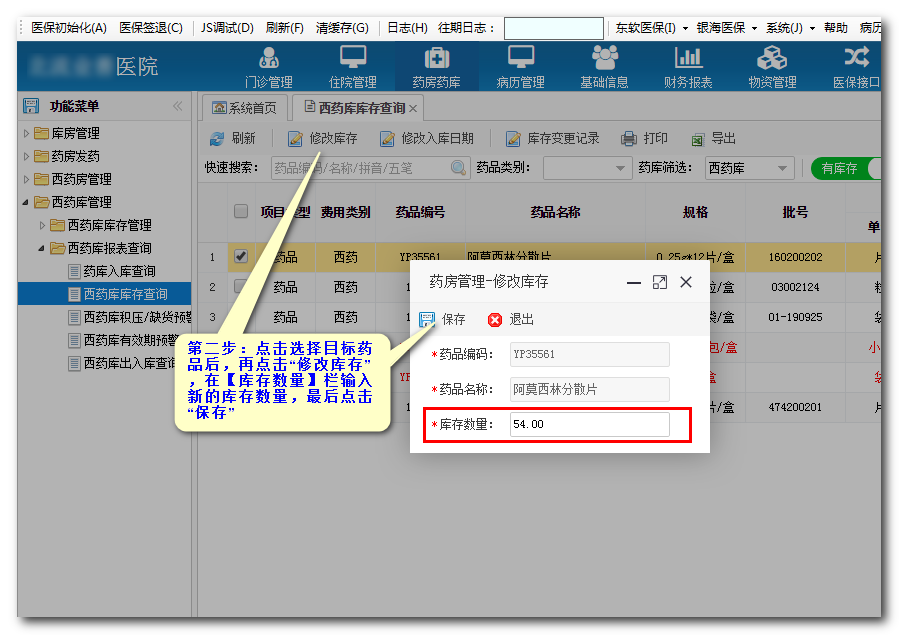
Task: Click the 导出 export icon
Action: point(697,139)
